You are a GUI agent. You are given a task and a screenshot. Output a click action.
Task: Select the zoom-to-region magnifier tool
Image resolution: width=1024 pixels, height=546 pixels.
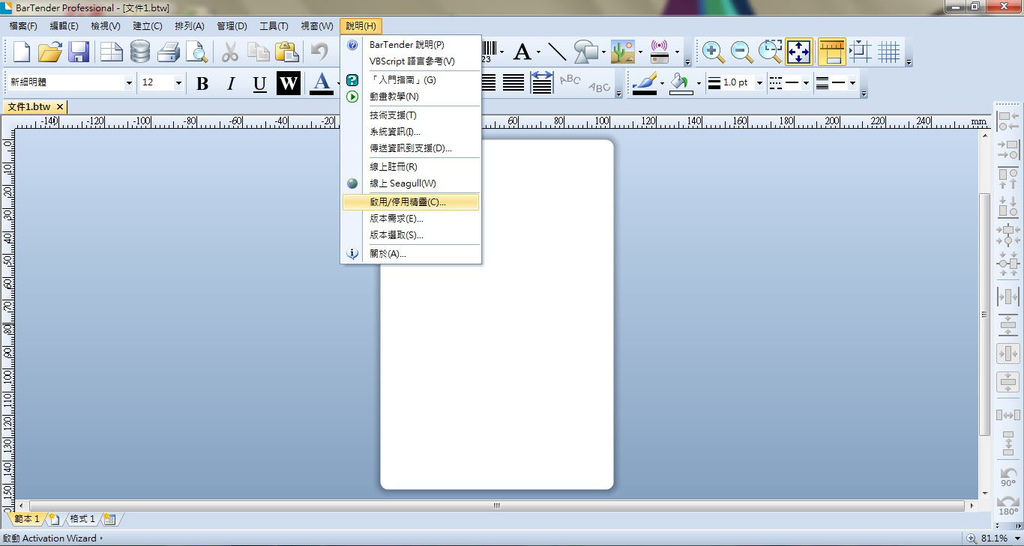pos(770,52)
